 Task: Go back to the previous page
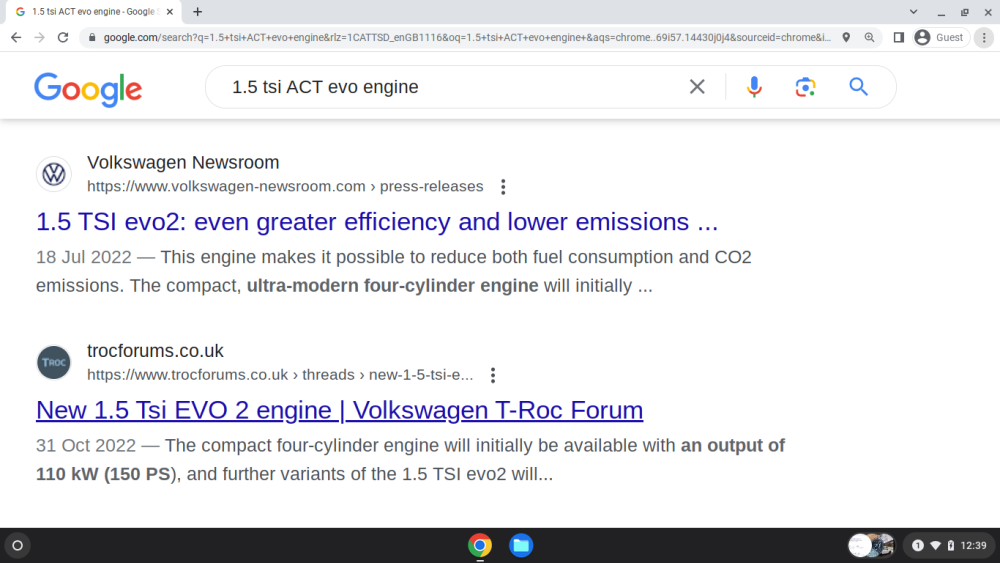(x=16, y=38)
